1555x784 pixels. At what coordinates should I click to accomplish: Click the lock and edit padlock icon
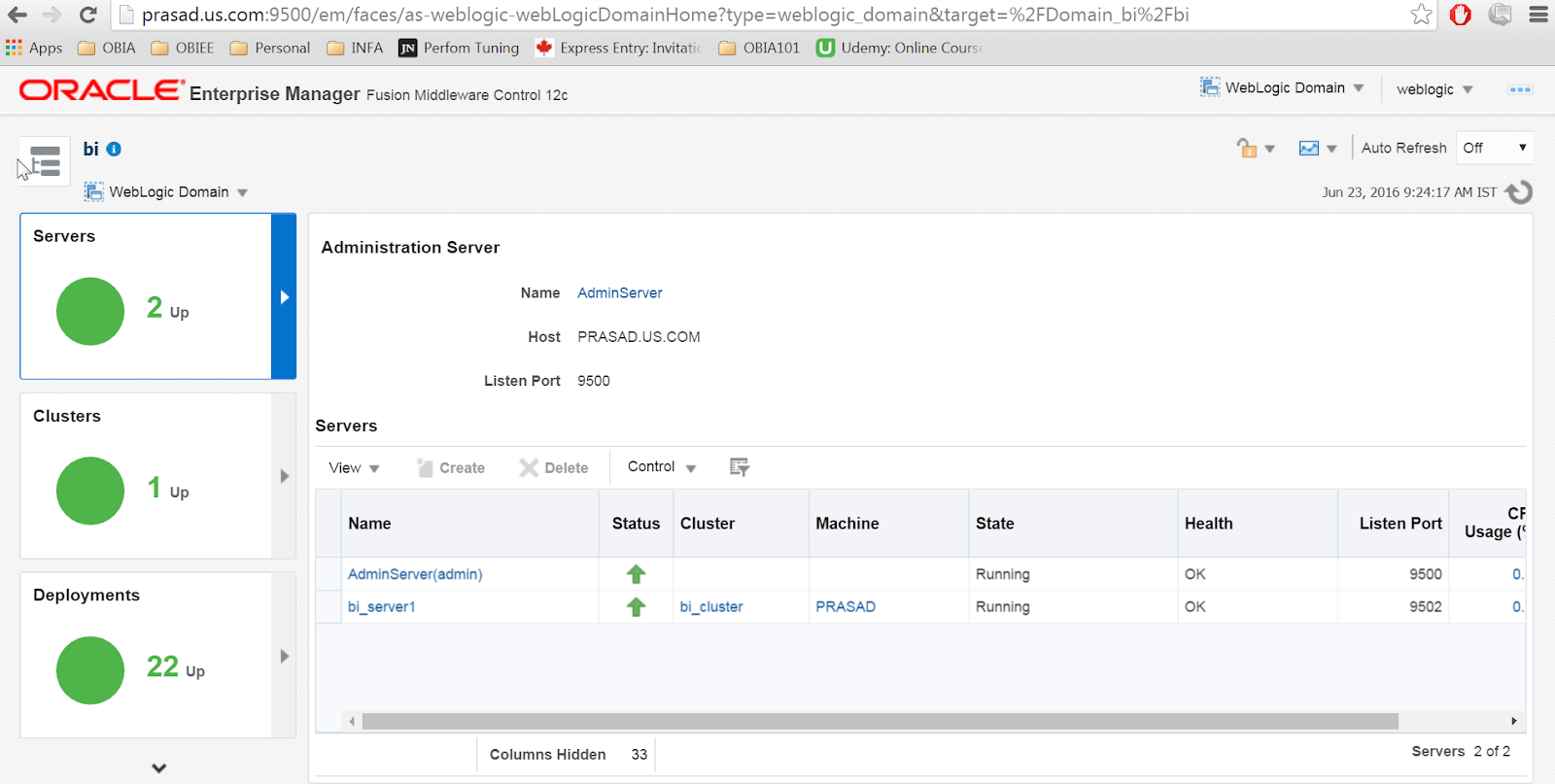click(1247, 148)
